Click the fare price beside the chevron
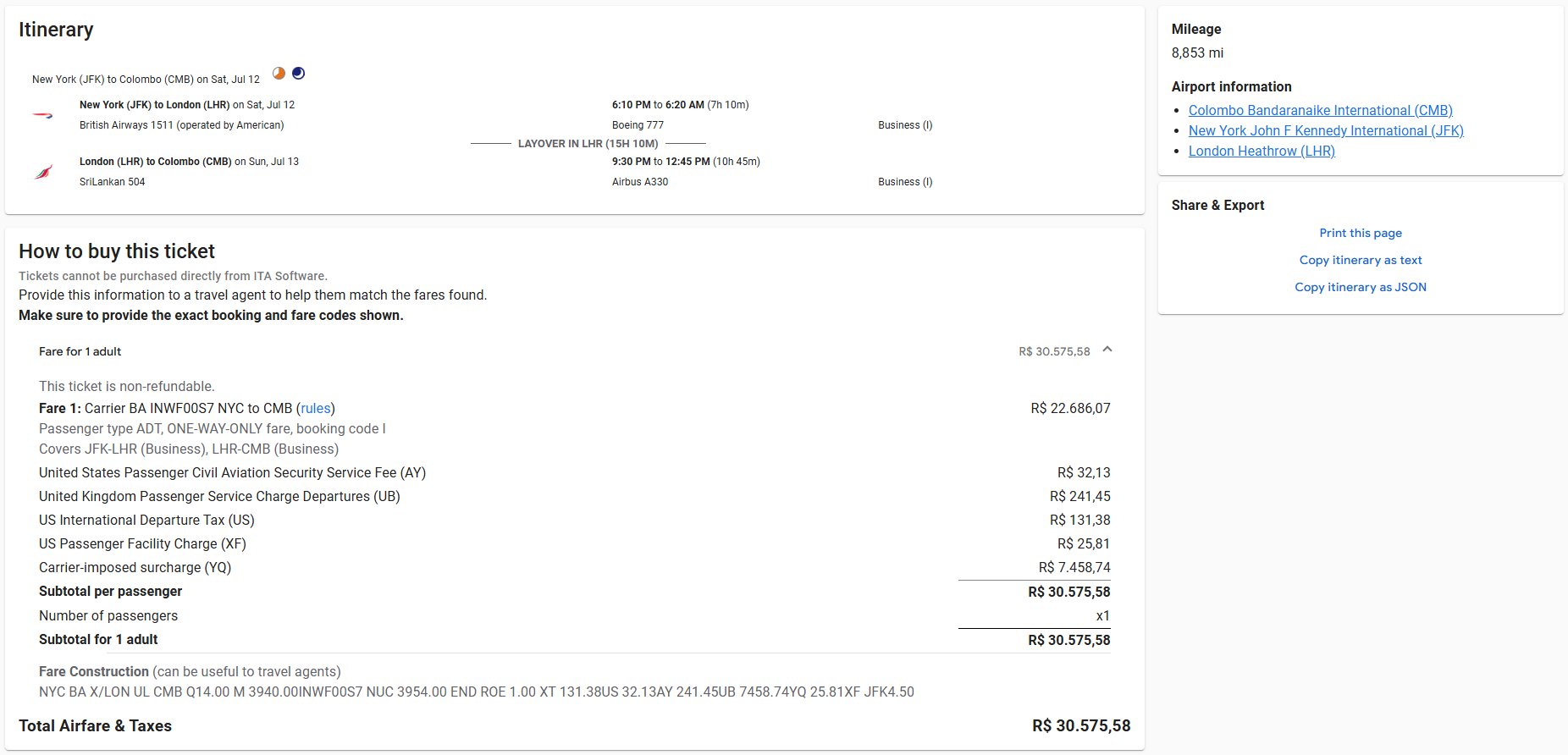Image resolution: width=1568 pixels, height=755 pixels. (x=1053, y=351)
